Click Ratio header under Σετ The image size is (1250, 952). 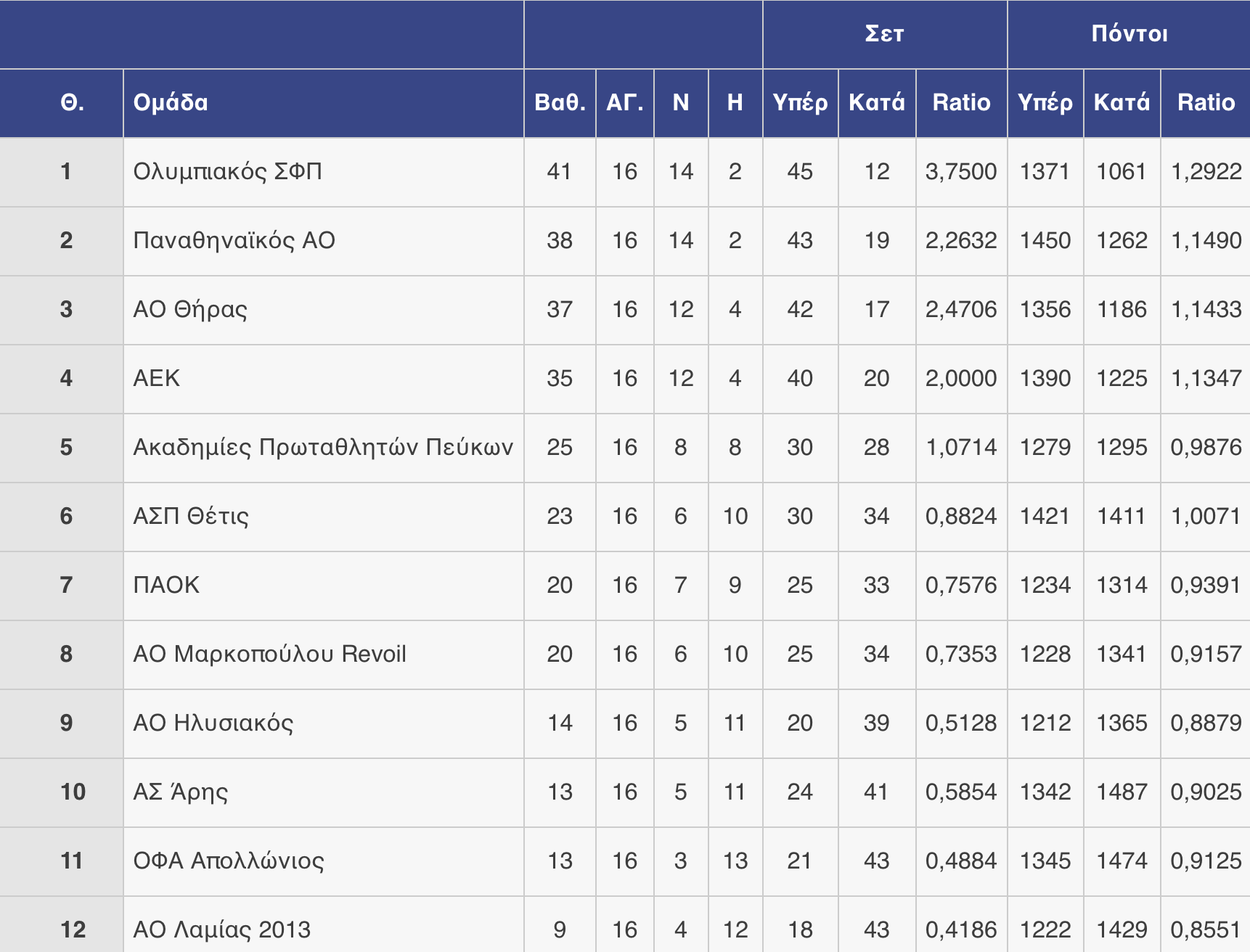[x=961, y=103]
